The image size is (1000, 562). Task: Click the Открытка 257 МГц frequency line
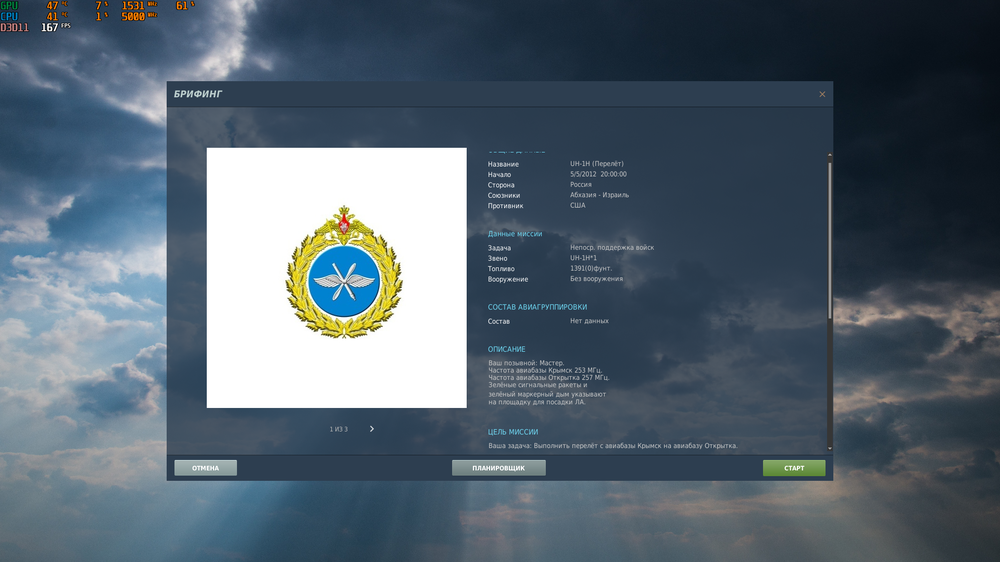click(x=548, y=378)
